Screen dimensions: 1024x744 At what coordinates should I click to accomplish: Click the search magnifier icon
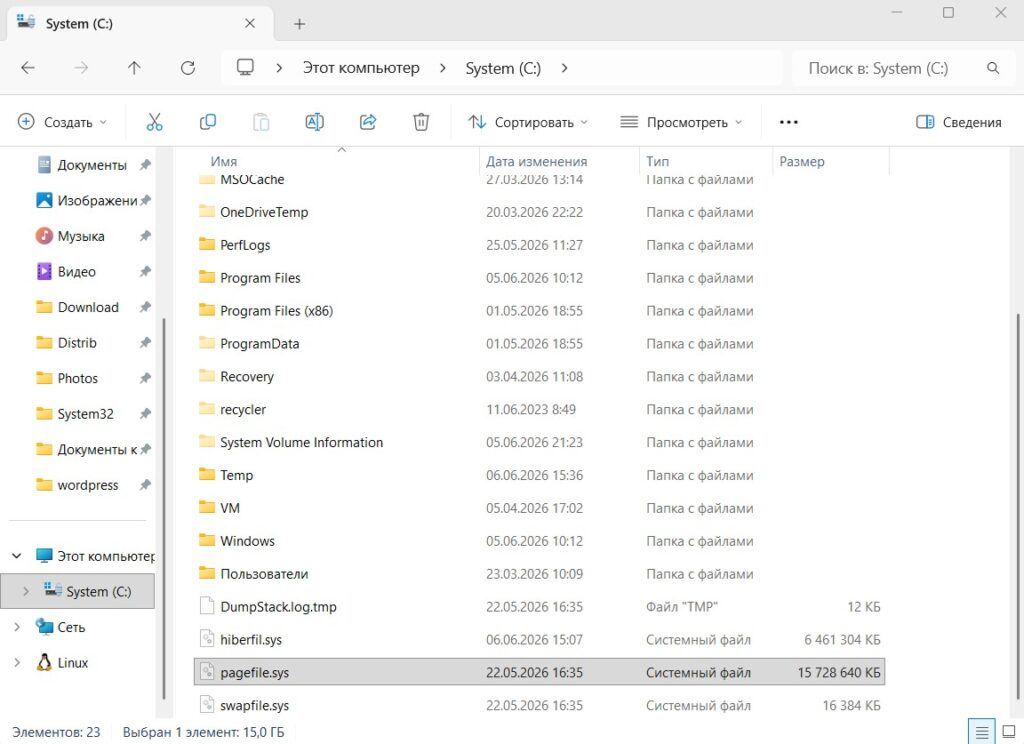pos(993,68)
